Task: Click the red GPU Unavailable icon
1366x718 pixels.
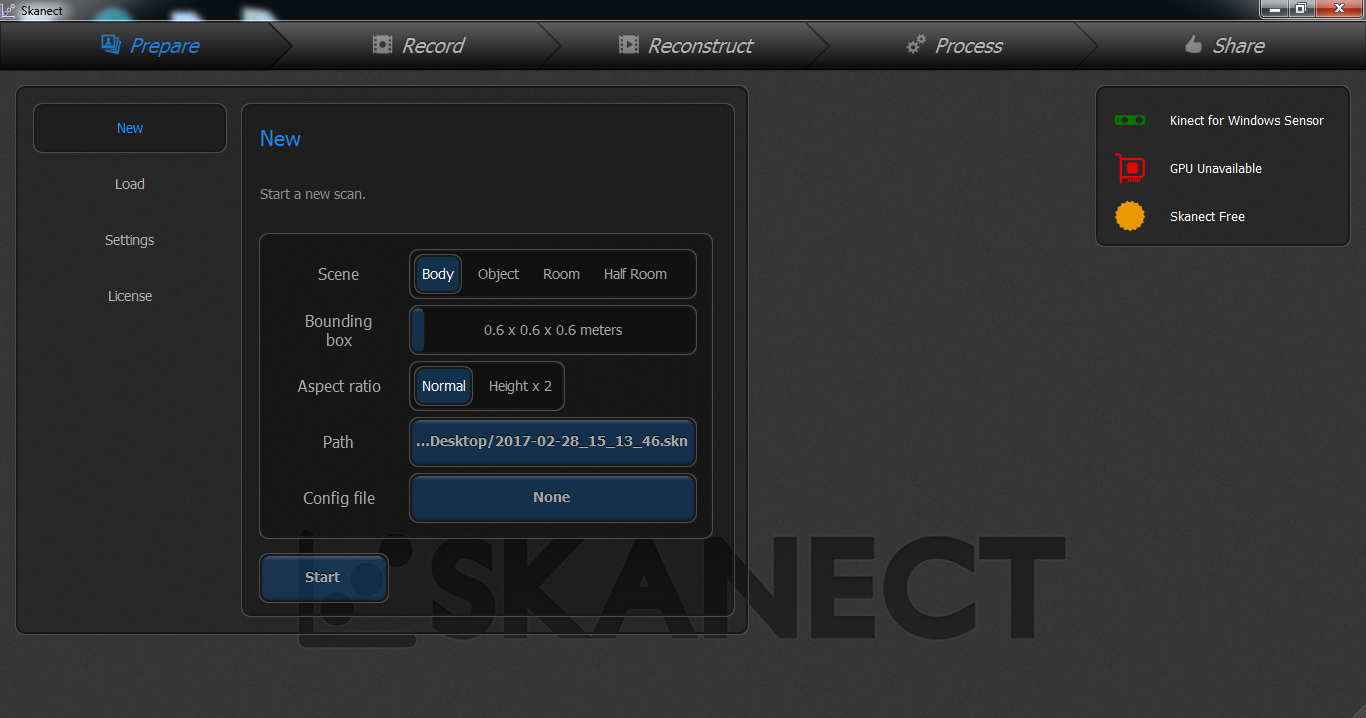Action: [1130, 168]
